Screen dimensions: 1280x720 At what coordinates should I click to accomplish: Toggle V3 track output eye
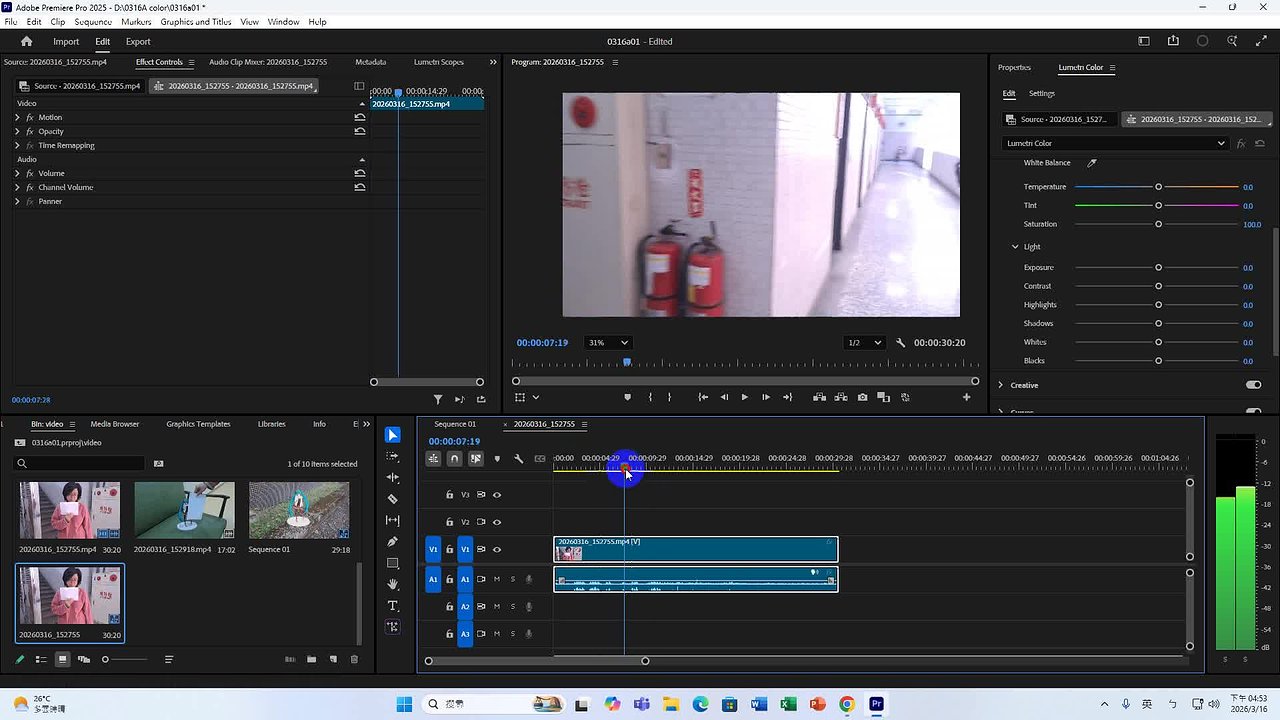[x=497, y=495]
